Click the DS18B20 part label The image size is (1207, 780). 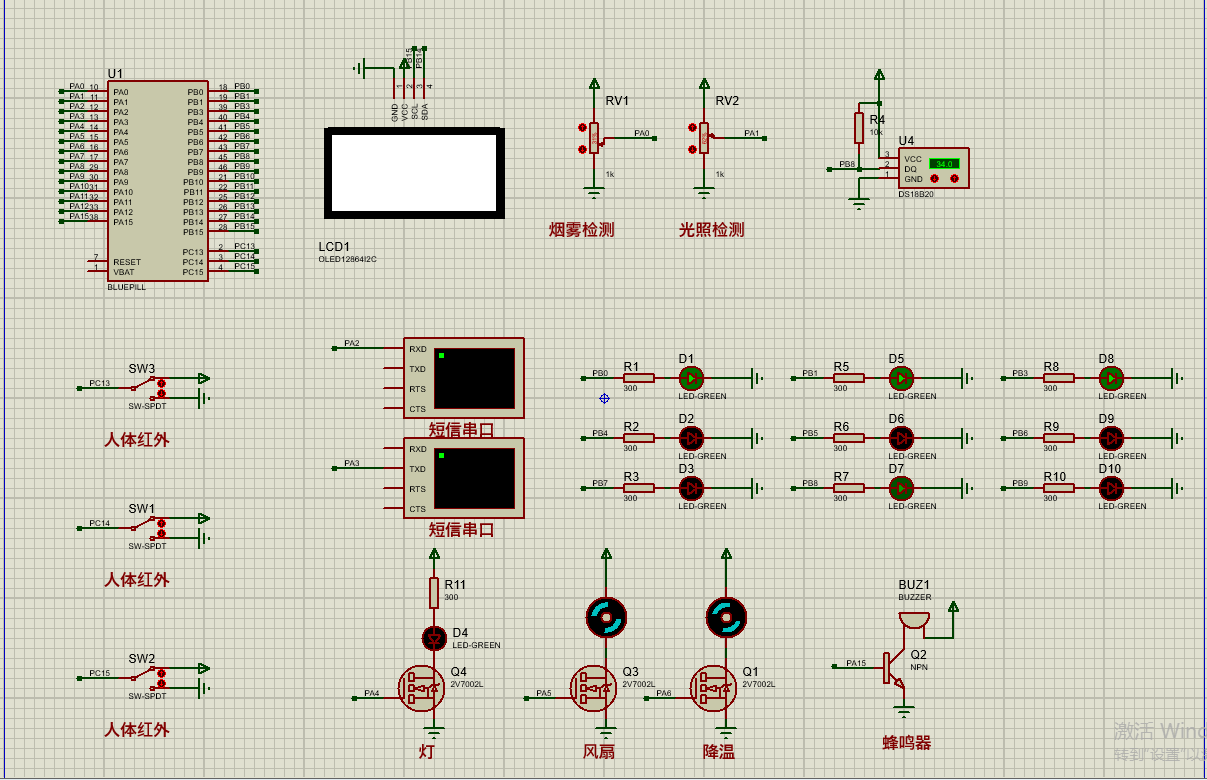tap(916, 194)
